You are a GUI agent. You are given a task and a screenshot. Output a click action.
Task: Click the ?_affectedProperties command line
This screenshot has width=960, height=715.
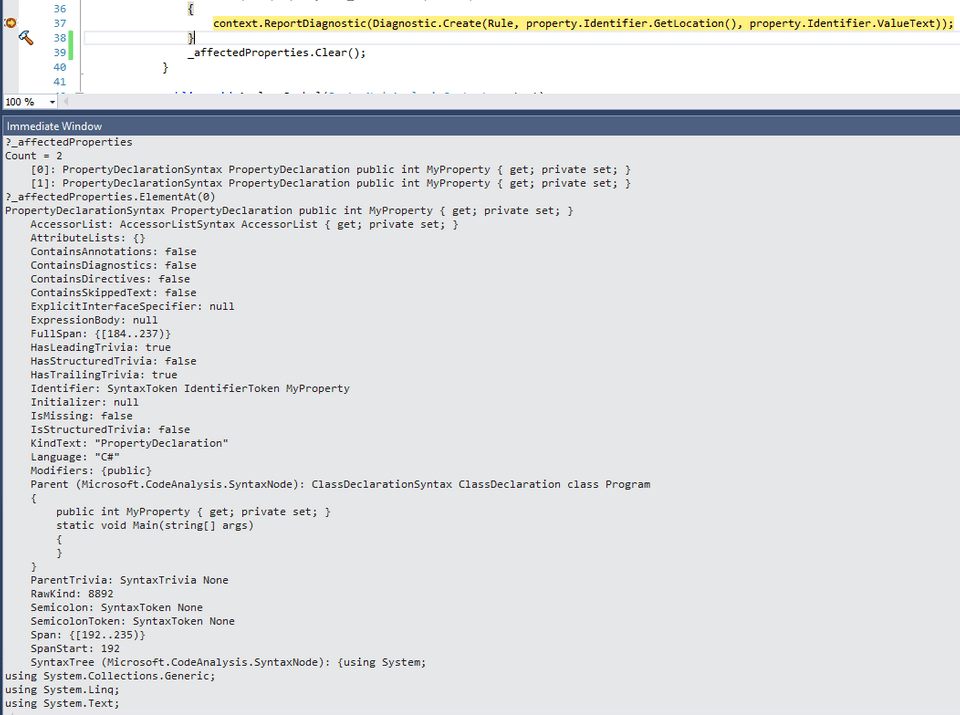69,142
